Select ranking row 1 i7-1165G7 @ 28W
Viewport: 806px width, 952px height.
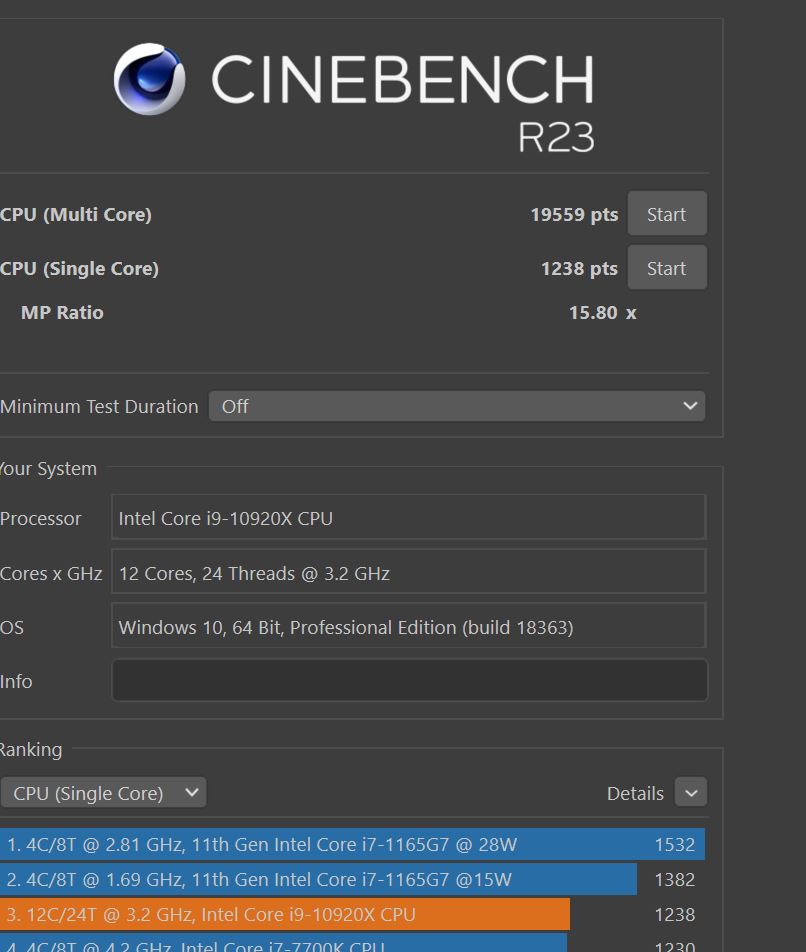352,845
